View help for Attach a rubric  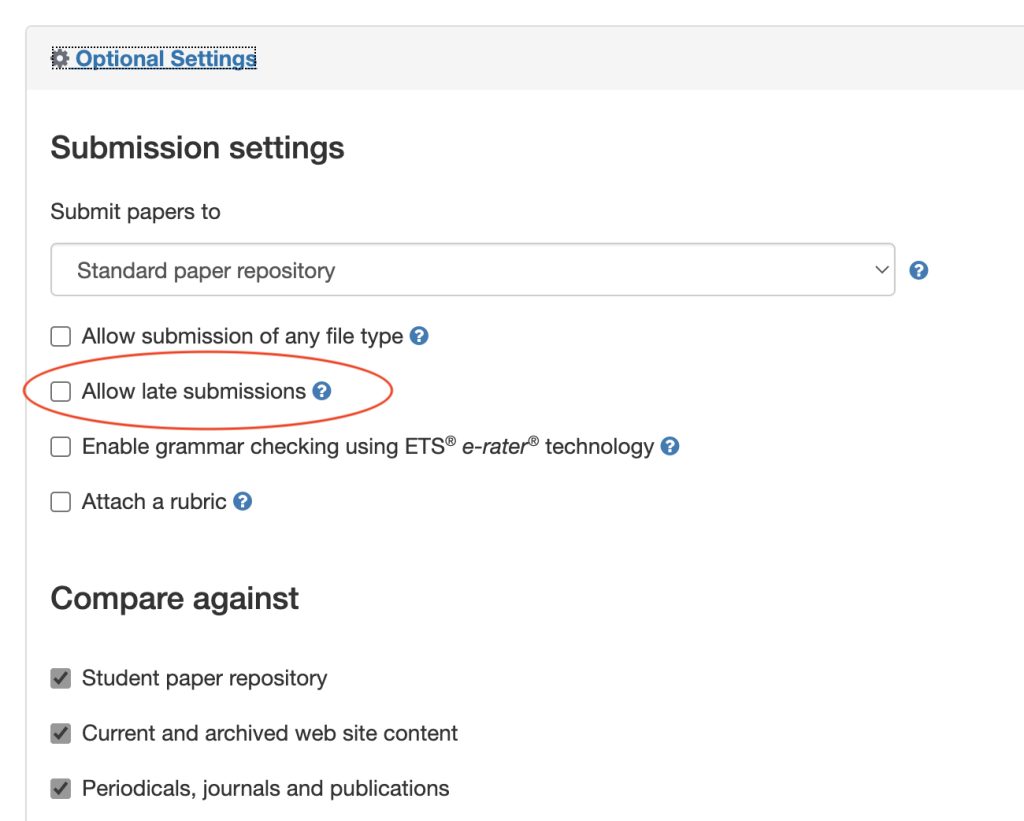tap(243, 501)
